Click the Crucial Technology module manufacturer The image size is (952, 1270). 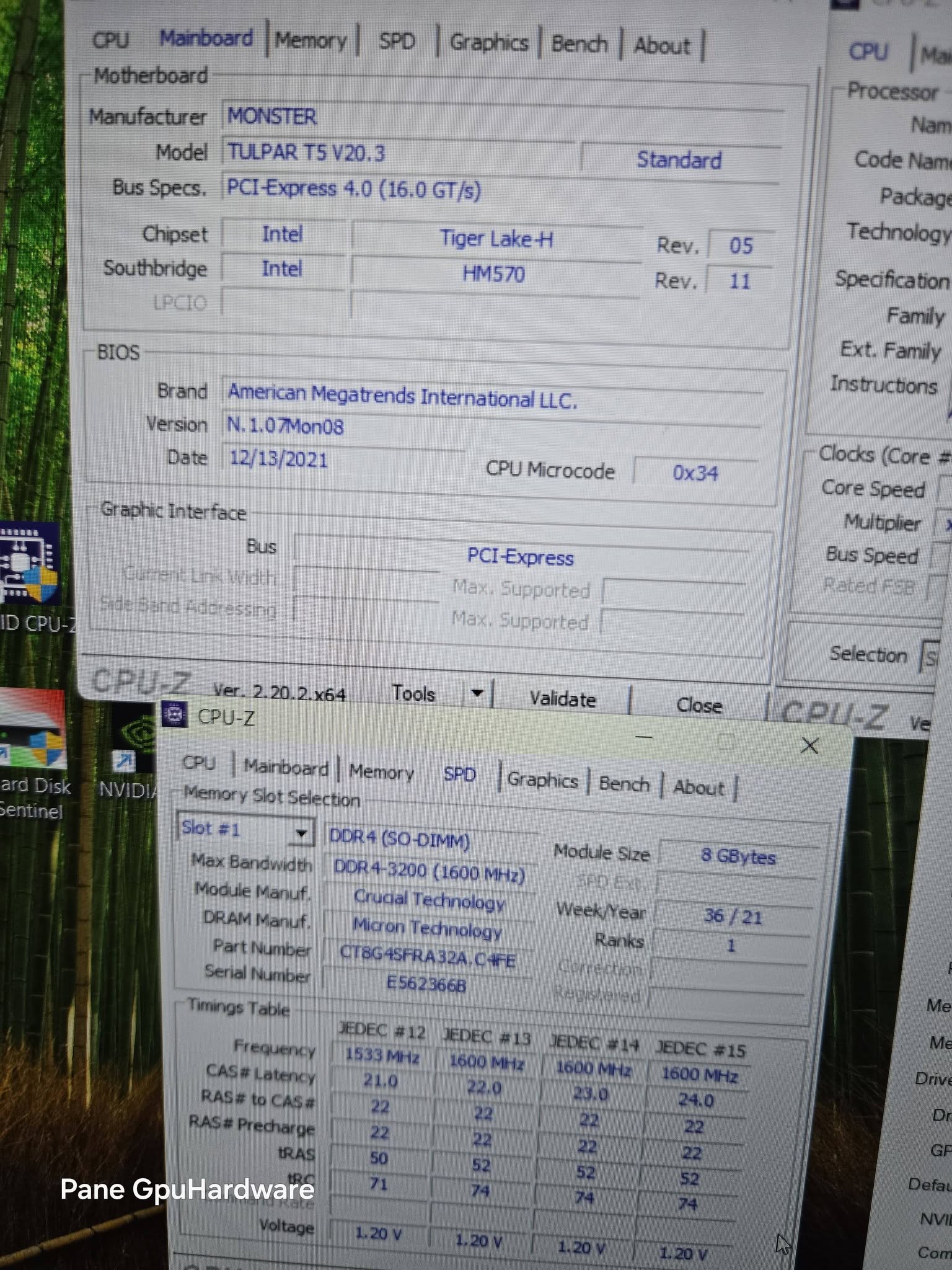point(429,900)
